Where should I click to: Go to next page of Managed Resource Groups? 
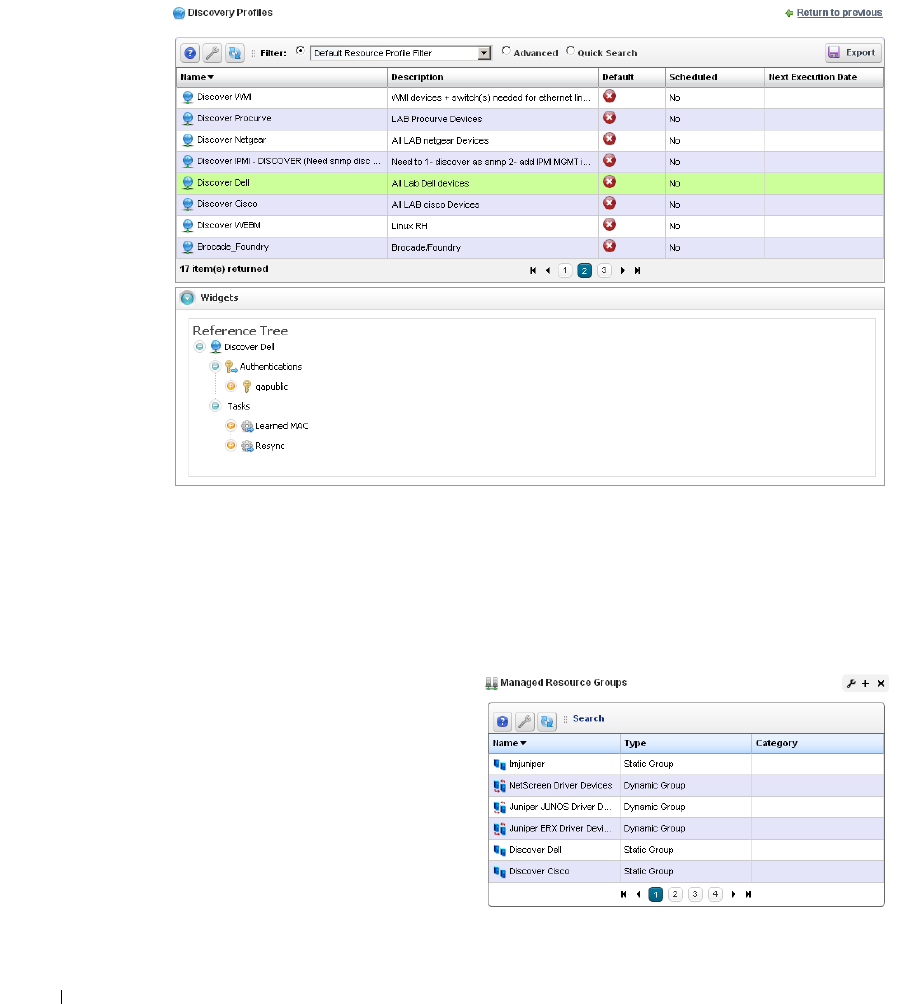[x=734, y=895]
